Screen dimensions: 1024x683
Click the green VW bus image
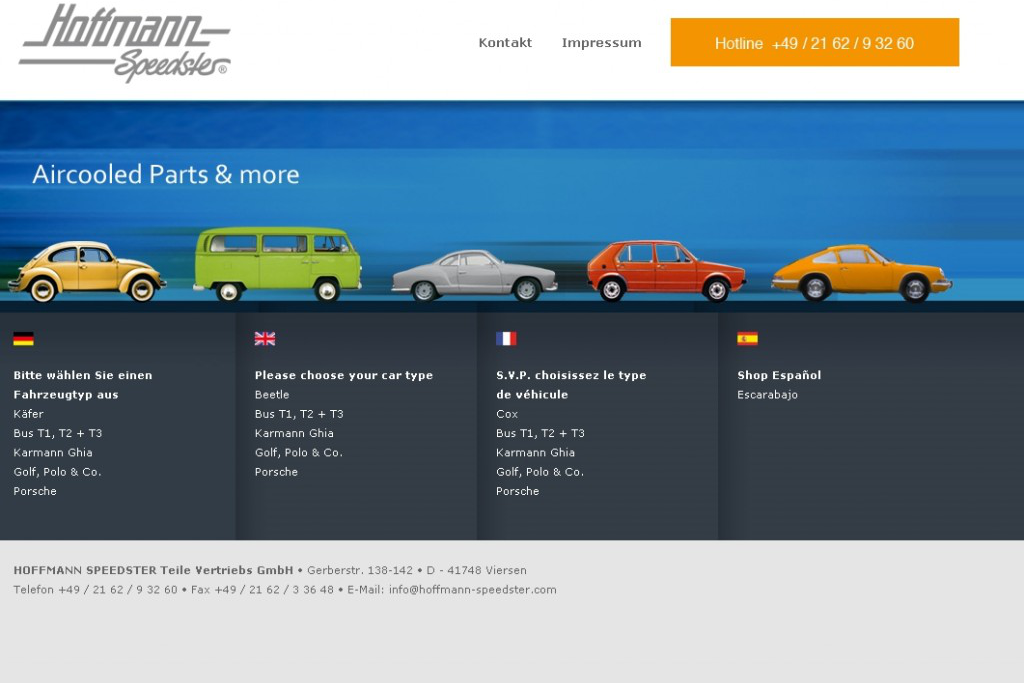point(277,263)
